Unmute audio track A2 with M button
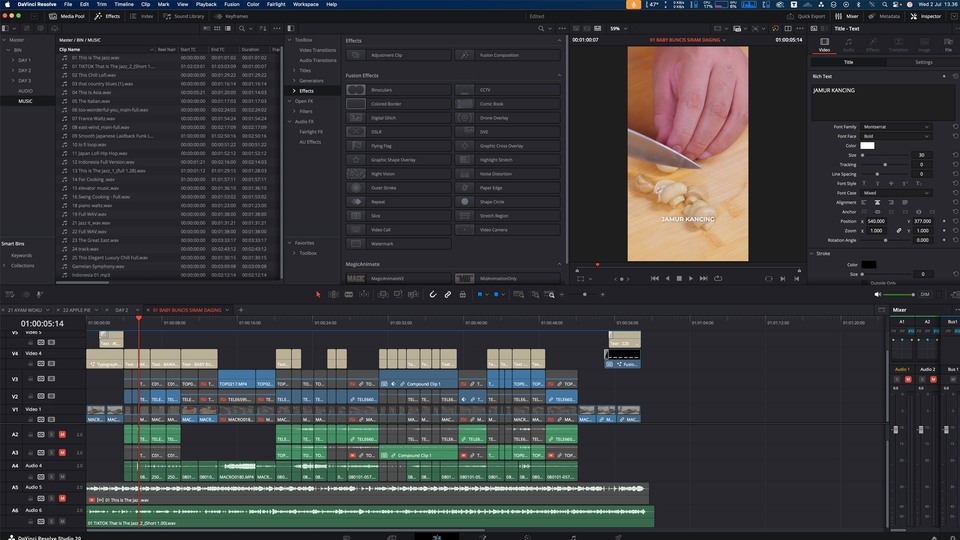Screen dimensions: 960x540 coord(62,435)
